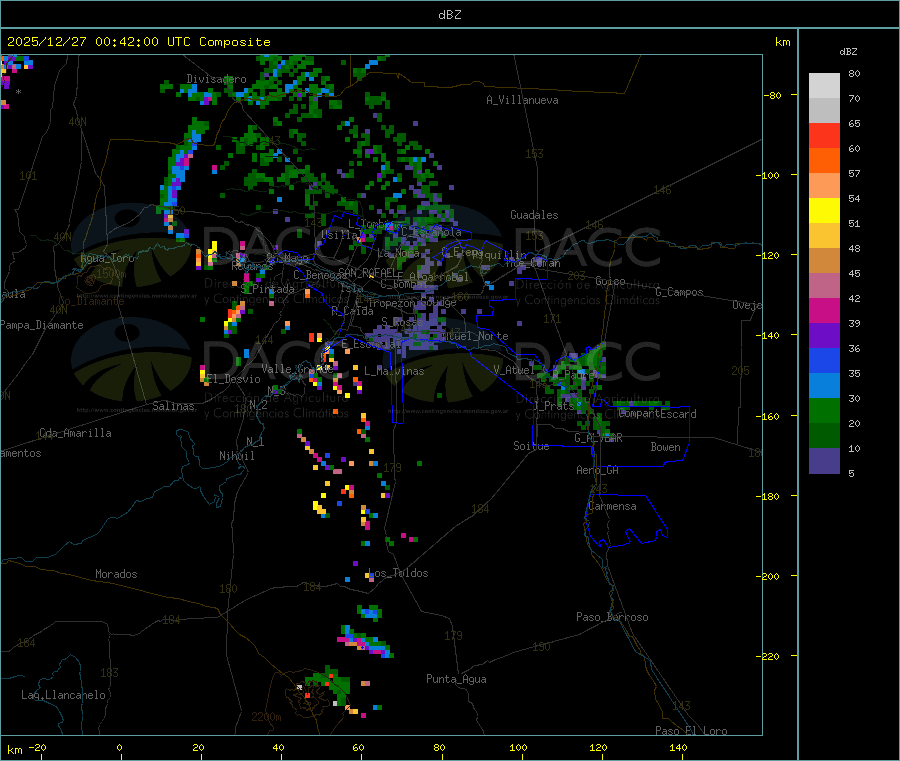
Task: Click the Los_Toldos map label
Action: click(398, 573)
